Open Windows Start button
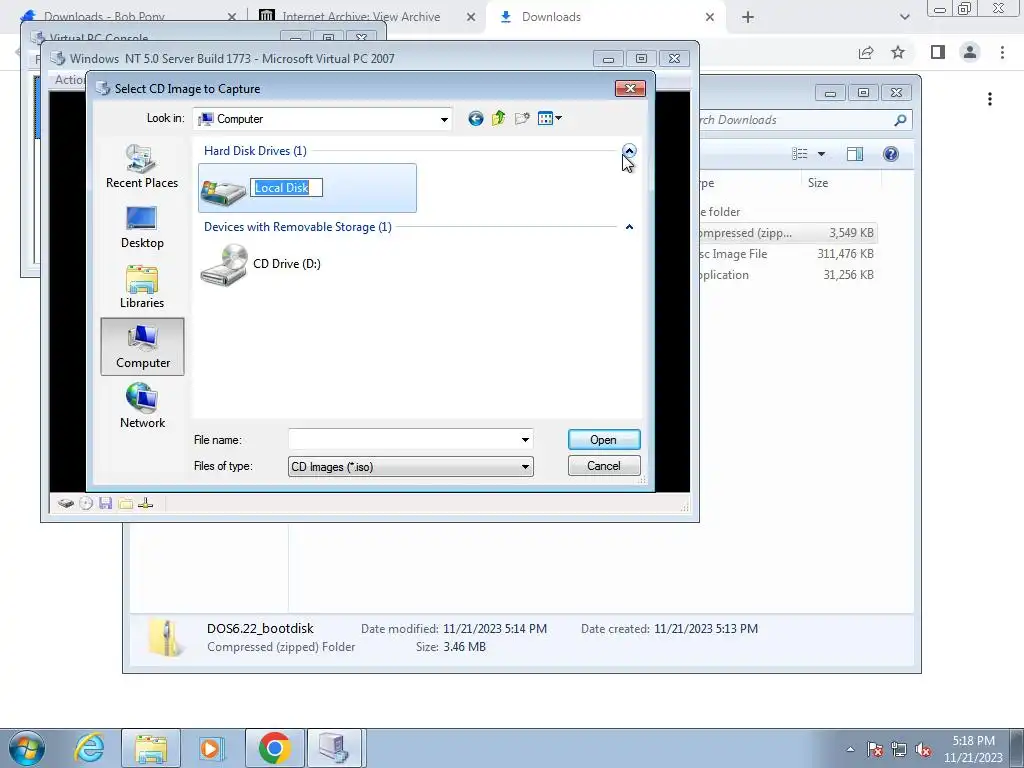 [x=26, y=748]
